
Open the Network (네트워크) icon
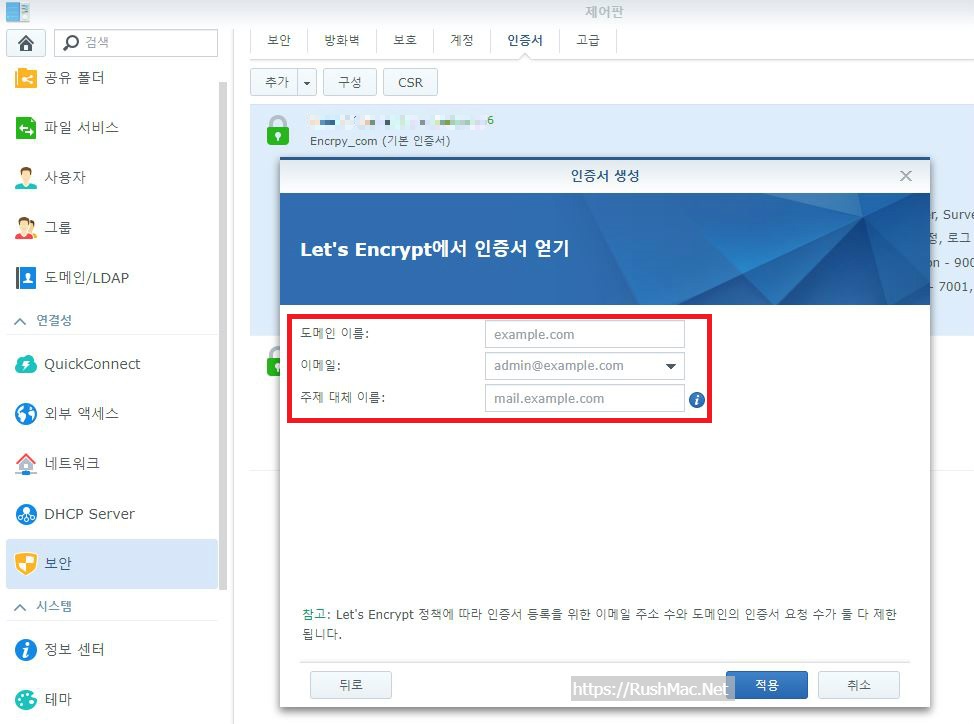point(25,463)
